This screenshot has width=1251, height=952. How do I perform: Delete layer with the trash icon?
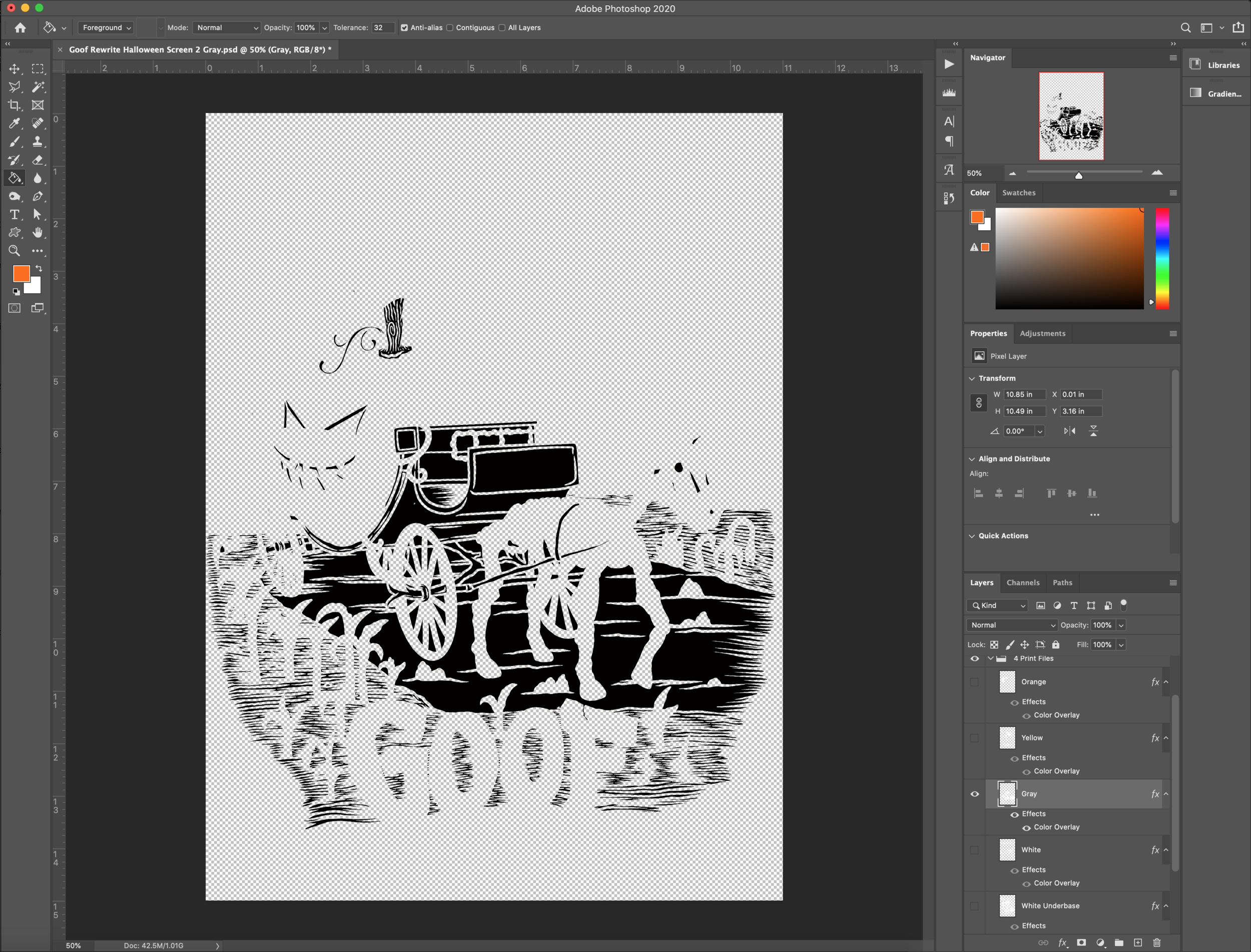coord(1157,943)
